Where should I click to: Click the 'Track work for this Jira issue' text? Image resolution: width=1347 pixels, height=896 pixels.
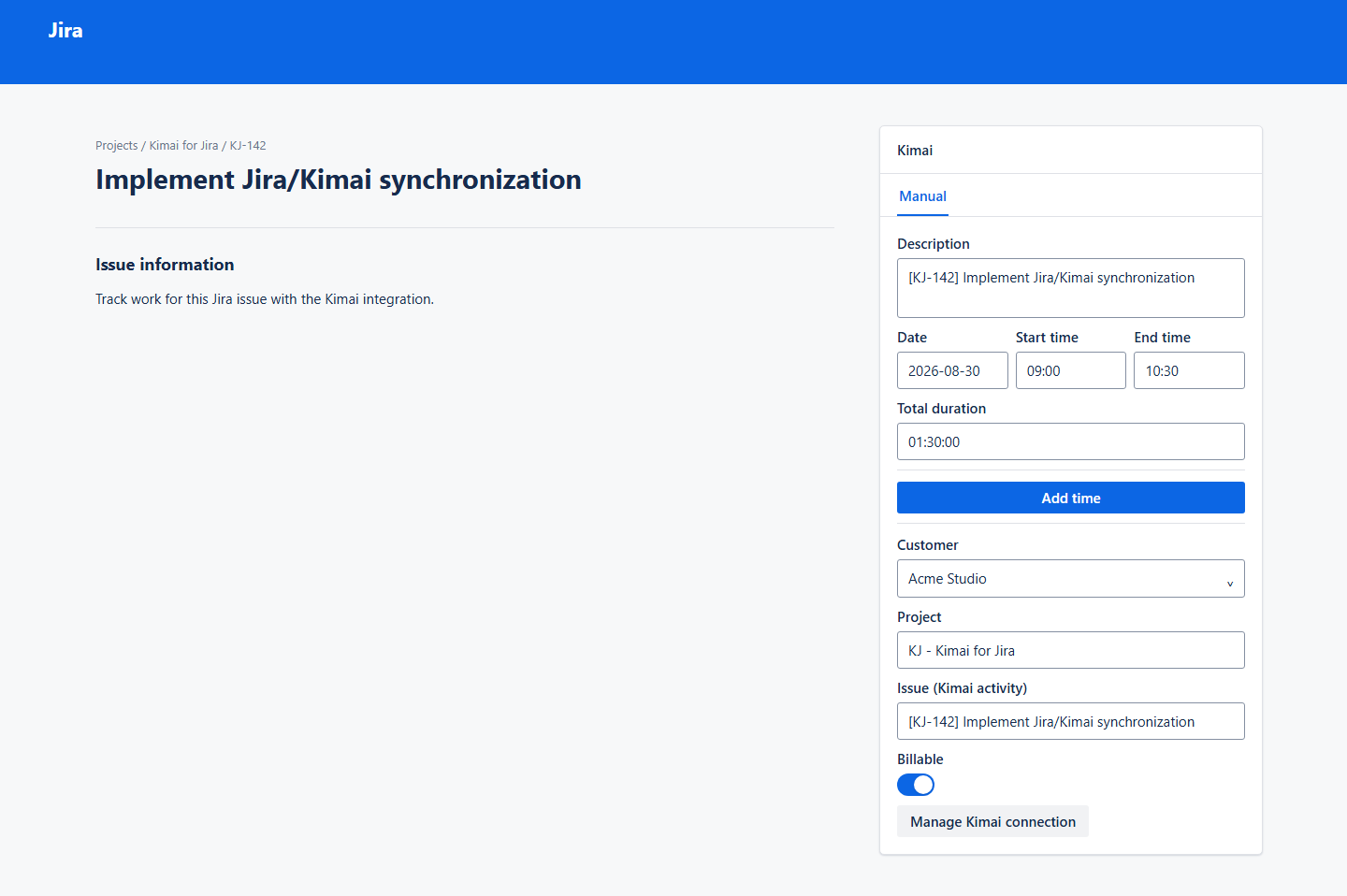265,299
